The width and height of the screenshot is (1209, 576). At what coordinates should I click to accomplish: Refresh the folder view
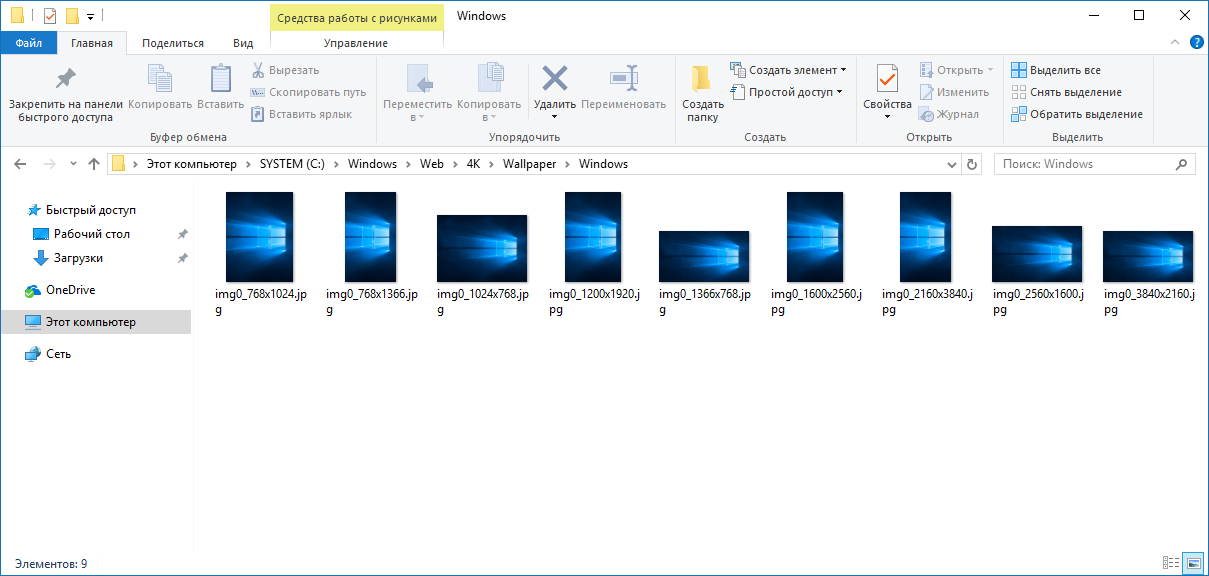972,164
